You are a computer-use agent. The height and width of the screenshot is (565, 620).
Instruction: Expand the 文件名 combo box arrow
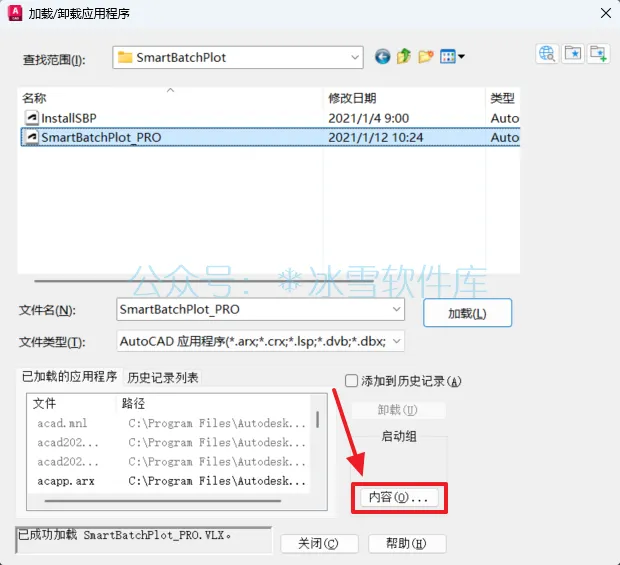point(397,309)
